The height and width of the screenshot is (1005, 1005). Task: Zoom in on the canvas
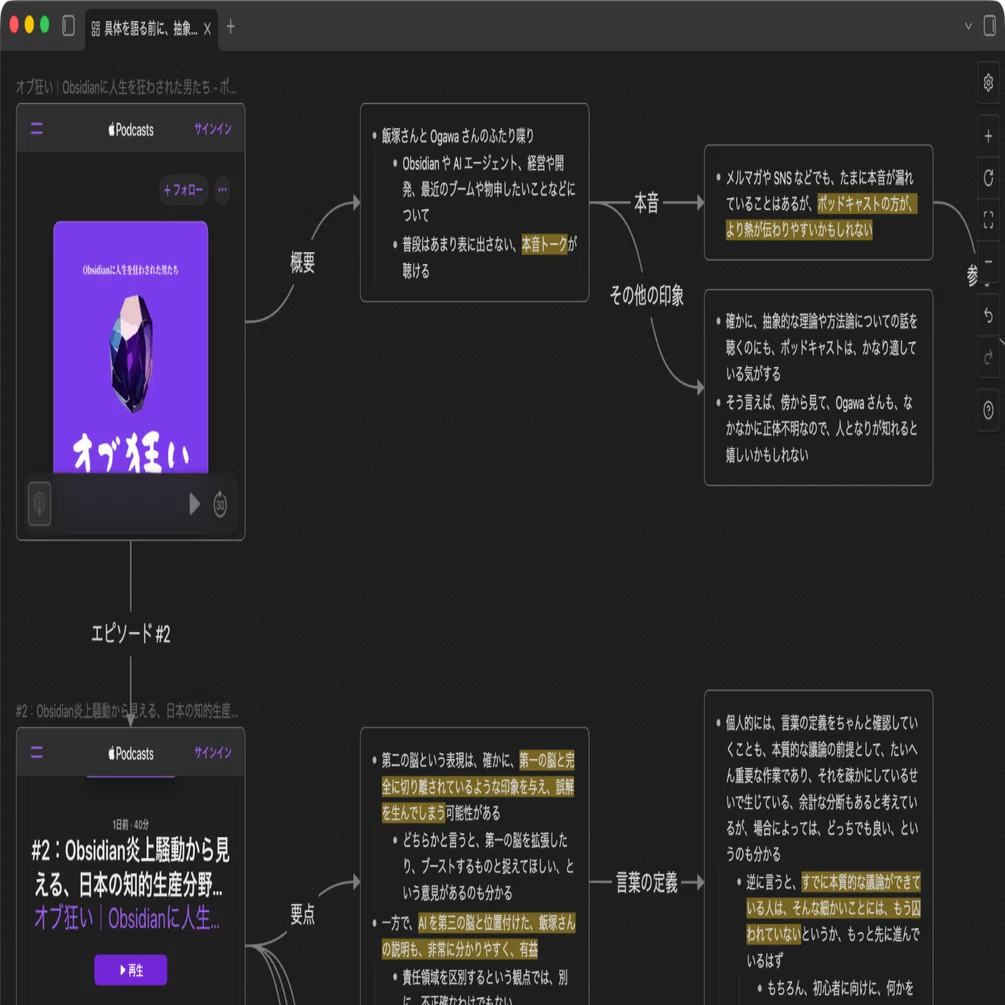point(988,137)
